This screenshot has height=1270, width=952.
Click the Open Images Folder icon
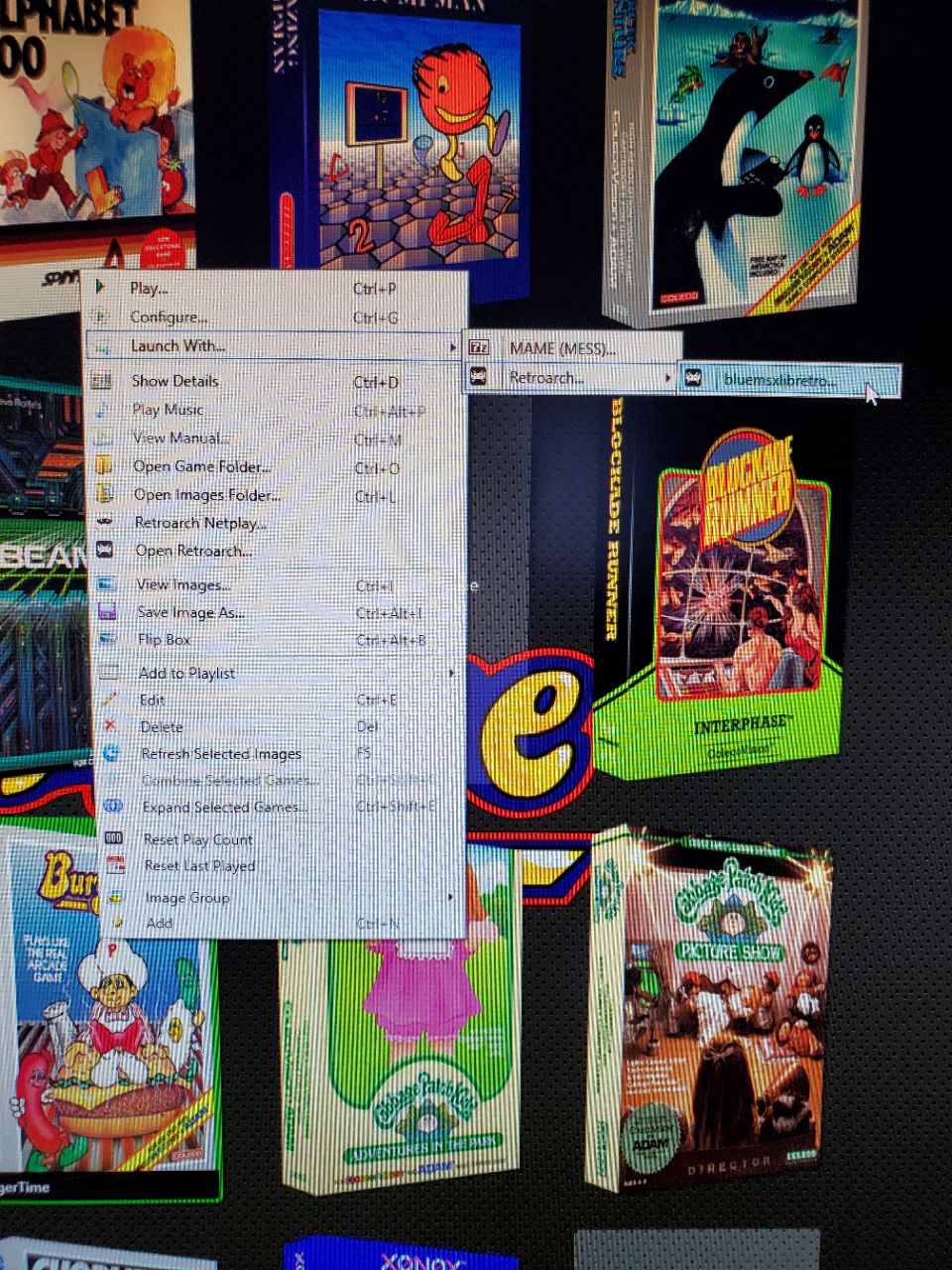coord(102,493)
